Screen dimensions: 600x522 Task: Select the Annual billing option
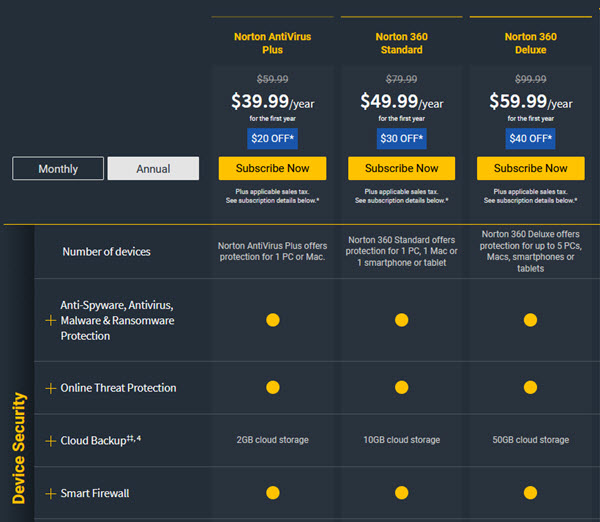click(x=153, y=168)
